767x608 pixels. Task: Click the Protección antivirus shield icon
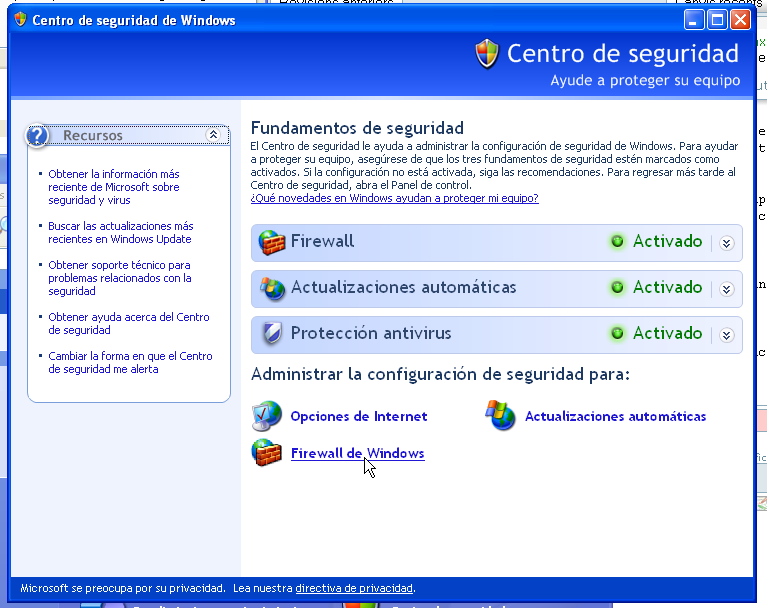(x=271, y=334)
